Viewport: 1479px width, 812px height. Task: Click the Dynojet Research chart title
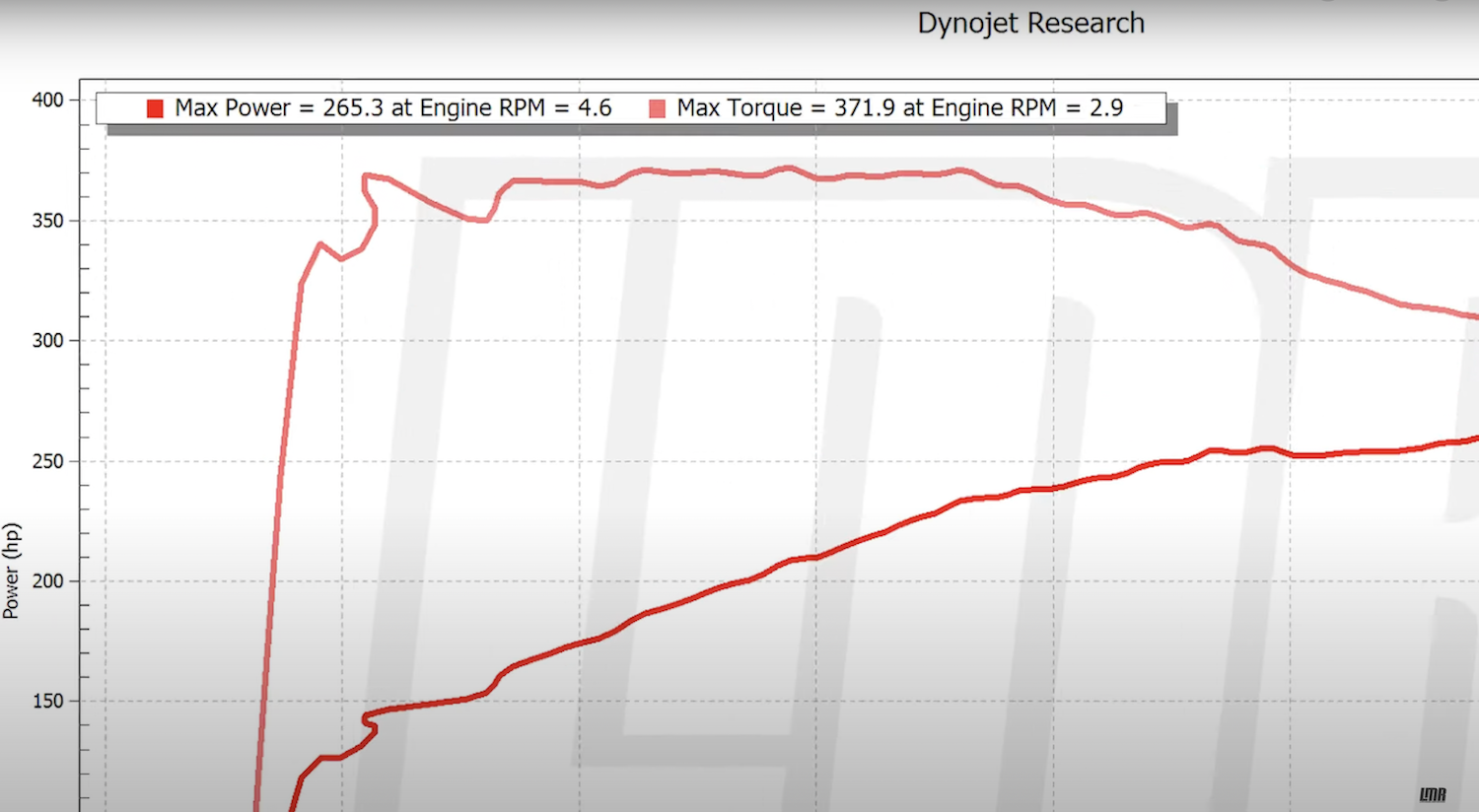coord(1031,24)
